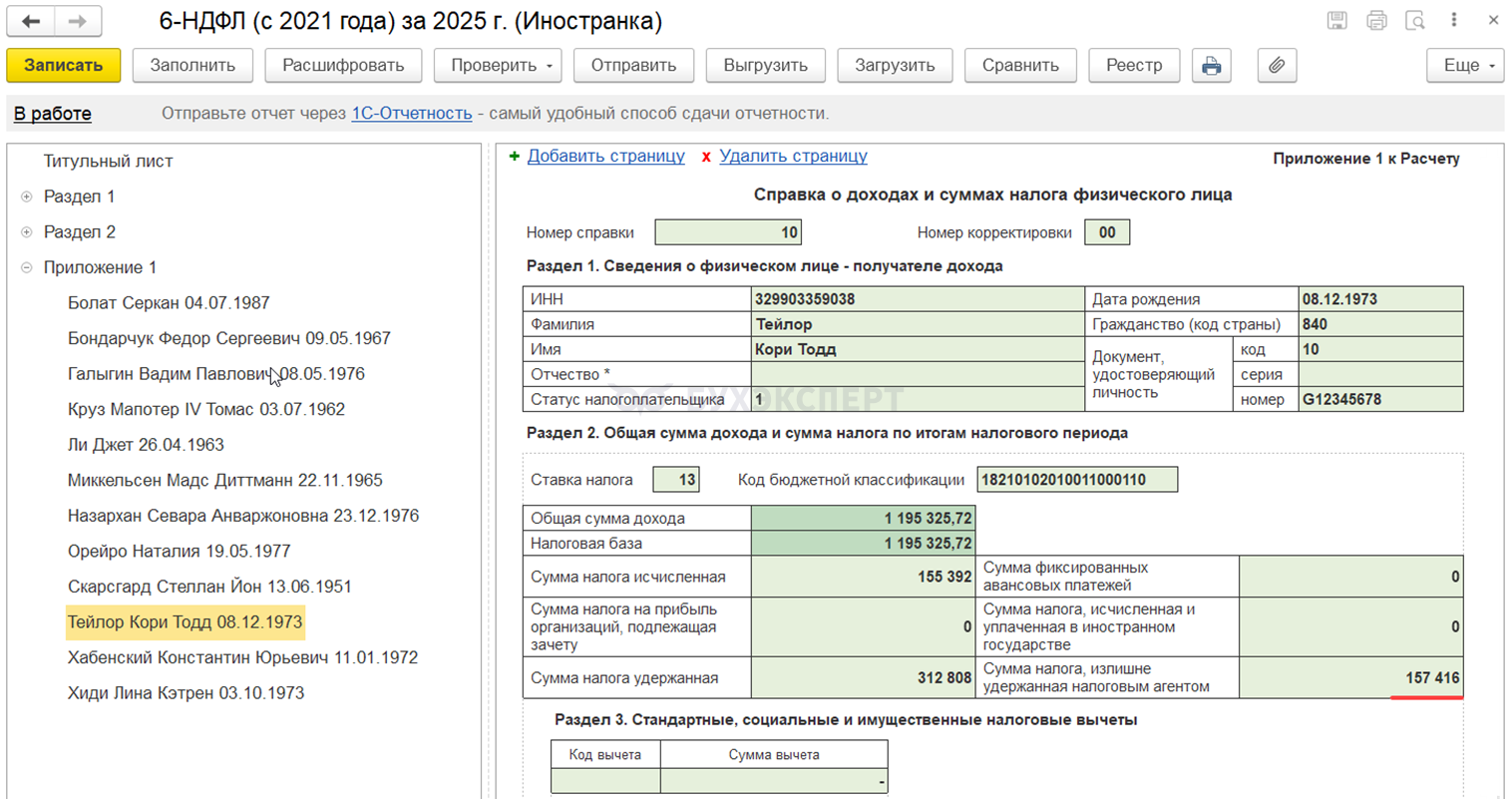
Task: Select Титульный лист in the tree
Action: [108, 161]
